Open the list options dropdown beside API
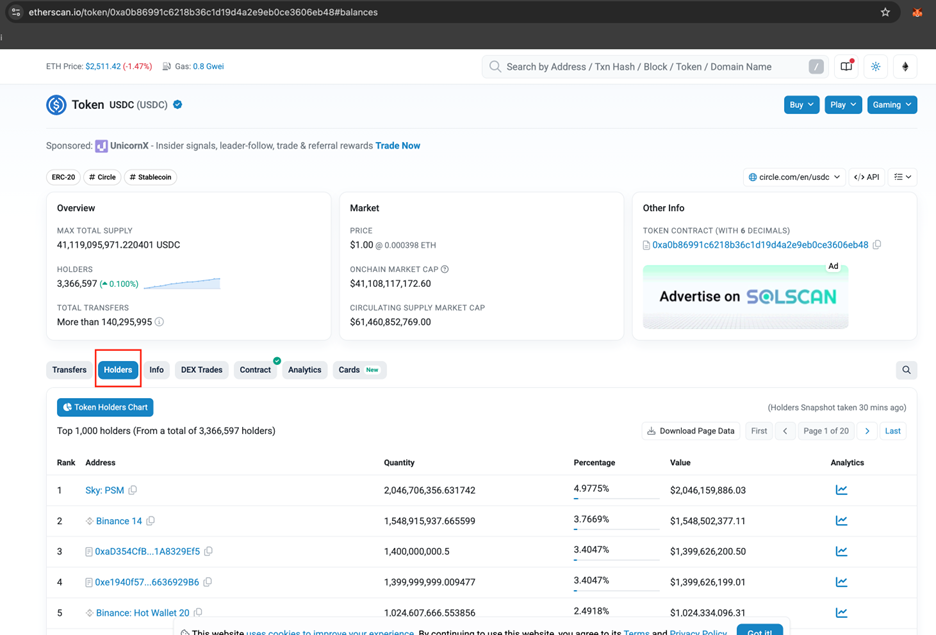Image resolution: width=936 pixels, height=635 pixels. tap(903, 177)
